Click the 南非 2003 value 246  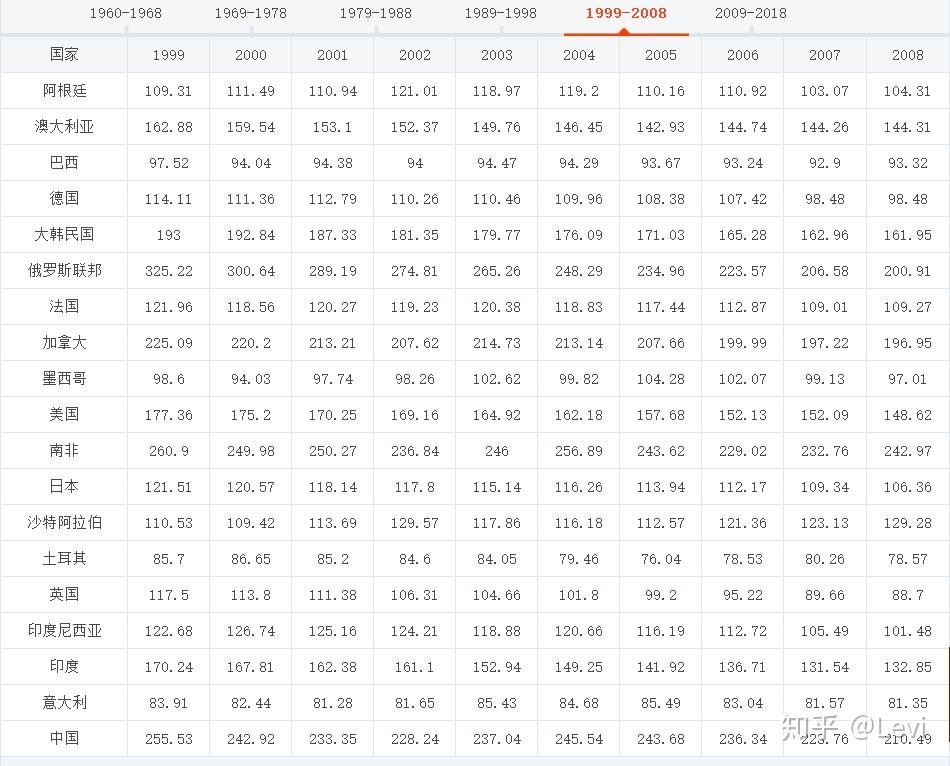coord(497,451)
